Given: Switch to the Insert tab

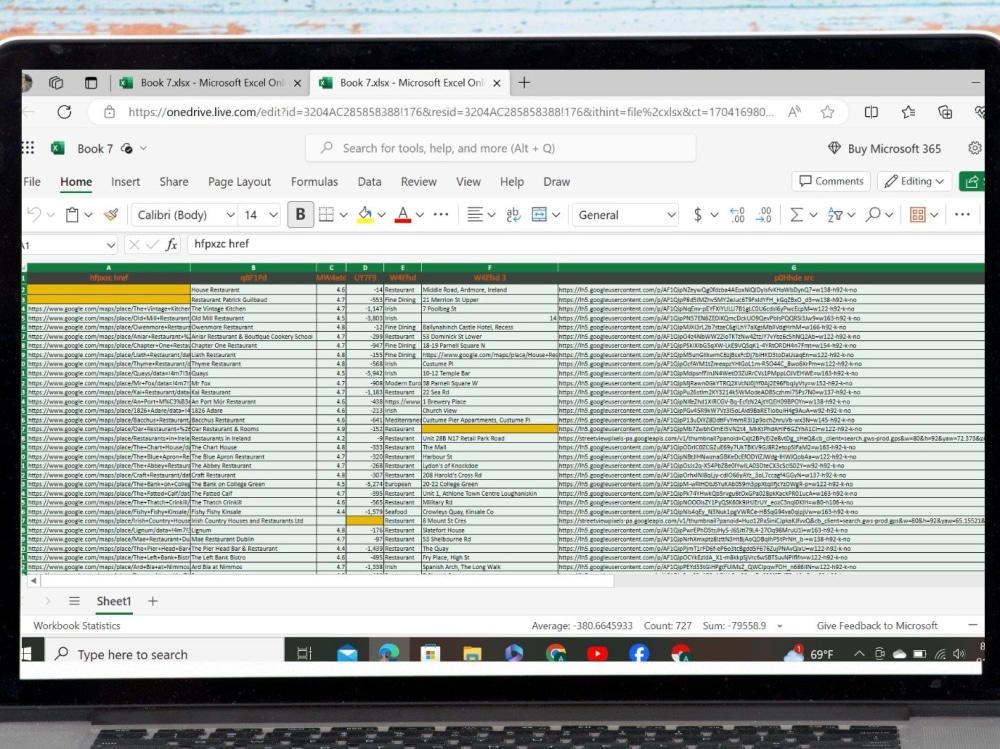Looking at the screenshot, I should 126,182.
